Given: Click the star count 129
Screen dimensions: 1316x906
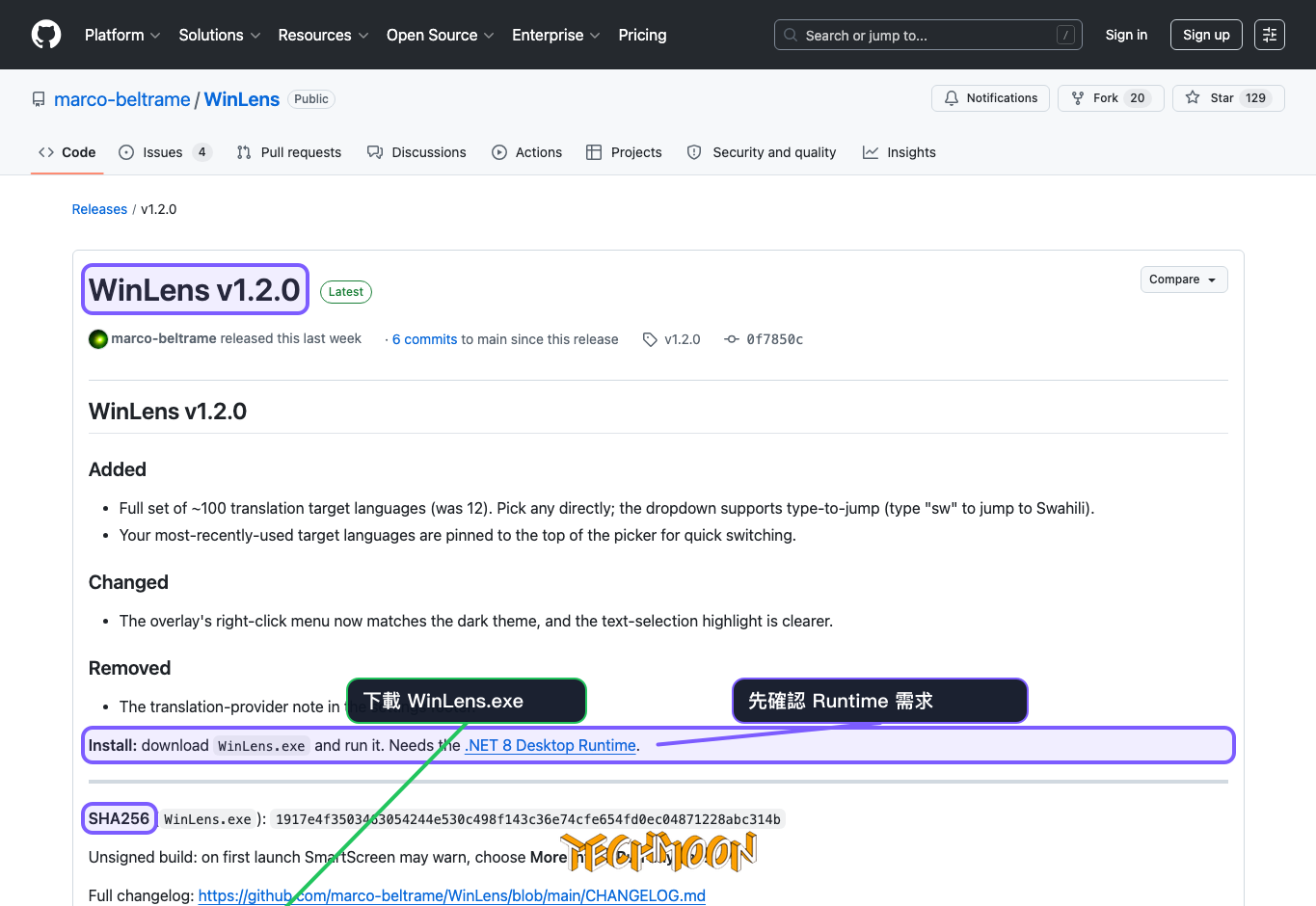Looking at the screenshot, I should tap(1255, 98).
